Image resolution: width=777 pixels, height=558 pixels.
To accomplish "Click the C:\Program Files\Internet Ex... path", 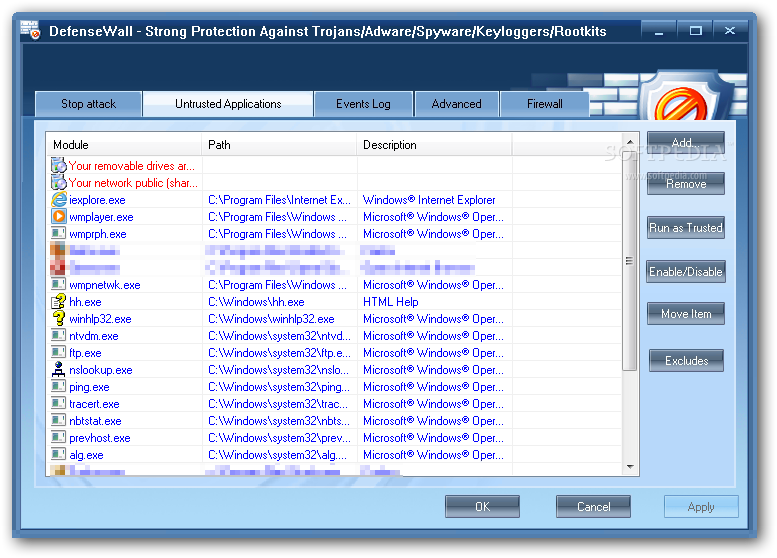I will pos(279,200).
